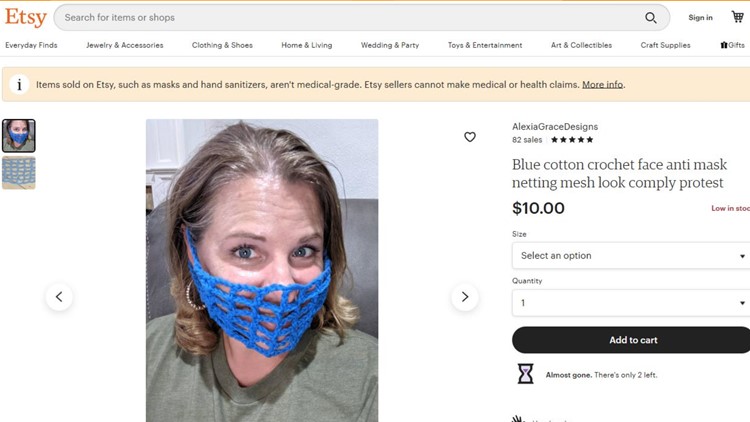Open the Gifts menu with gift icon
Screen dimensions: 750x422
732,45
